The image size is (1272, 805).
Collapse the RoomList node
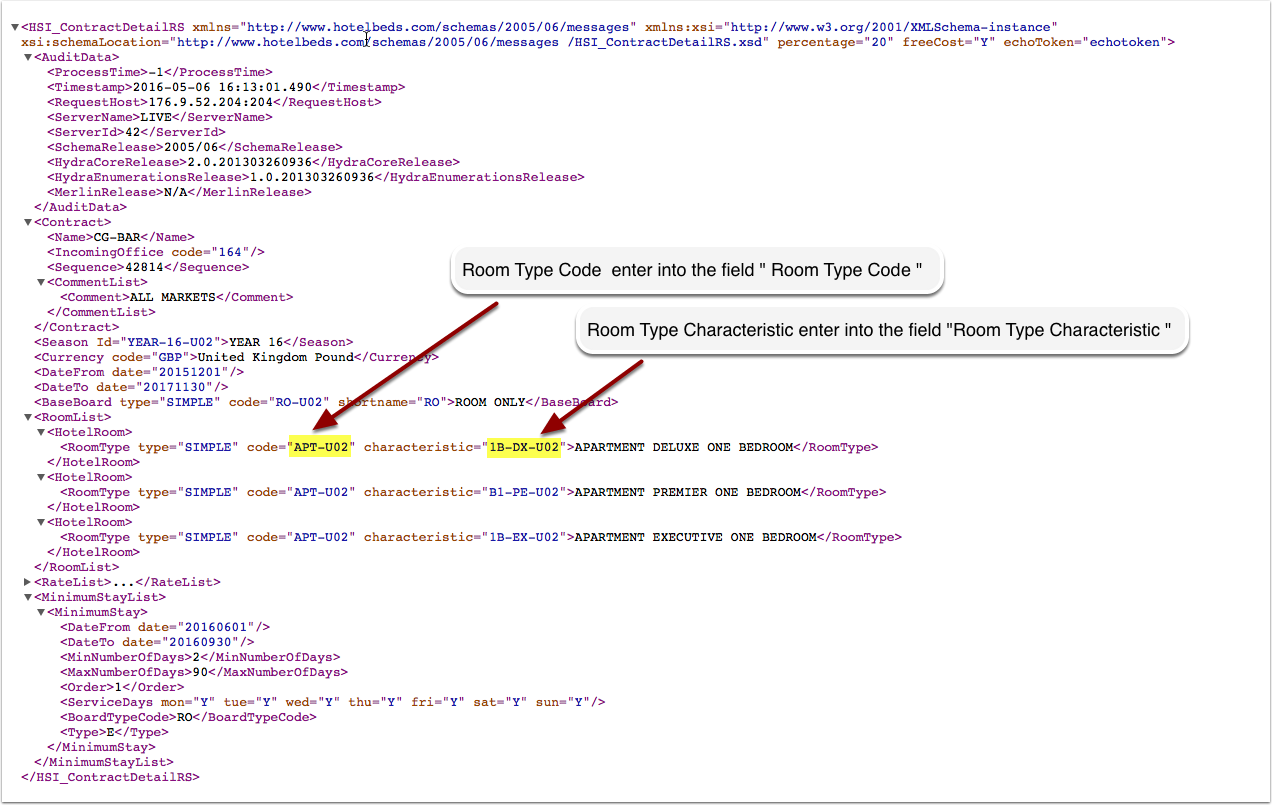[x=28, y=417]
